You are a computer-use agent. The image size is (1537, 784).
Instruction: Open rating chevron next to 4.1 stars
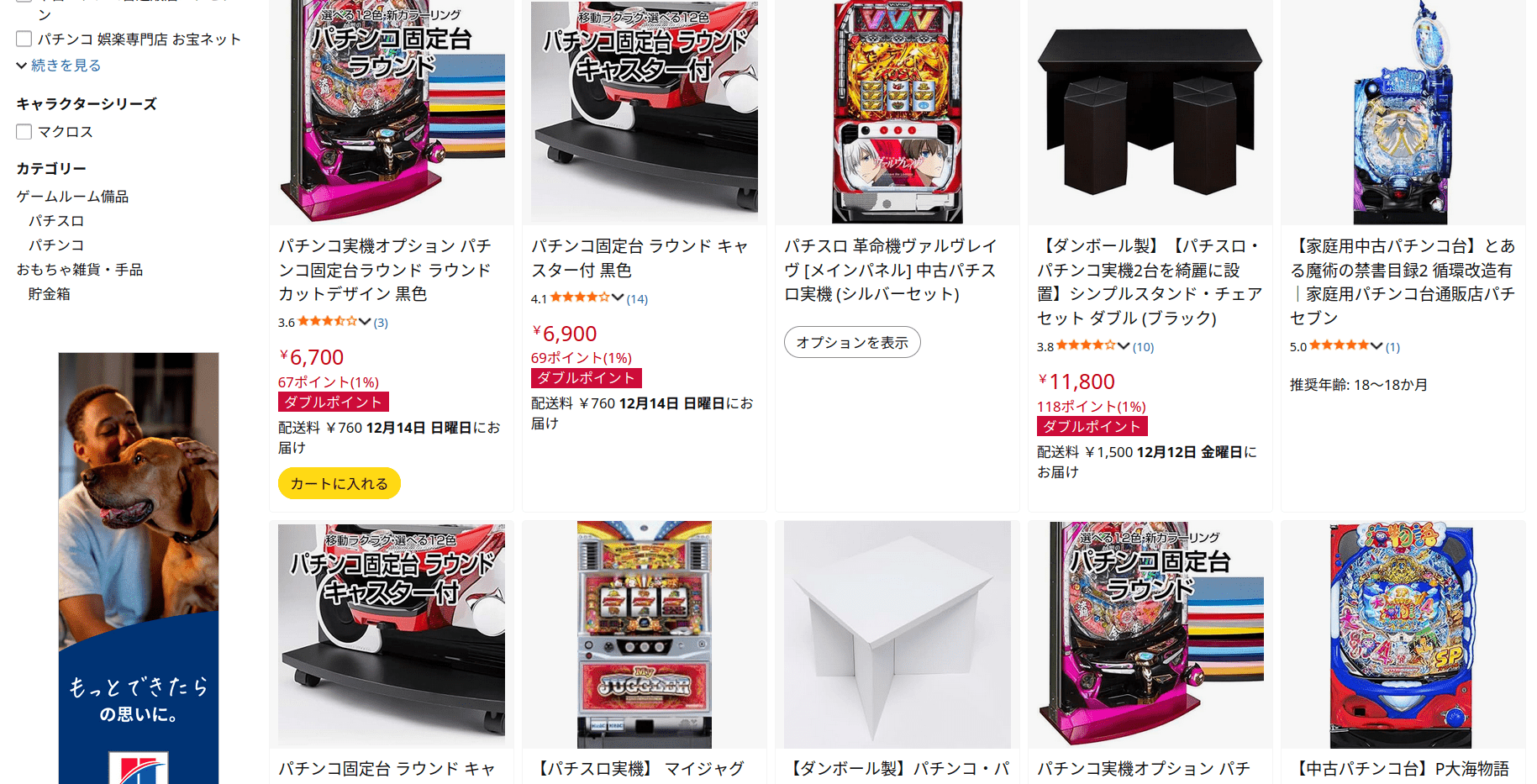[x=618, y=298]
